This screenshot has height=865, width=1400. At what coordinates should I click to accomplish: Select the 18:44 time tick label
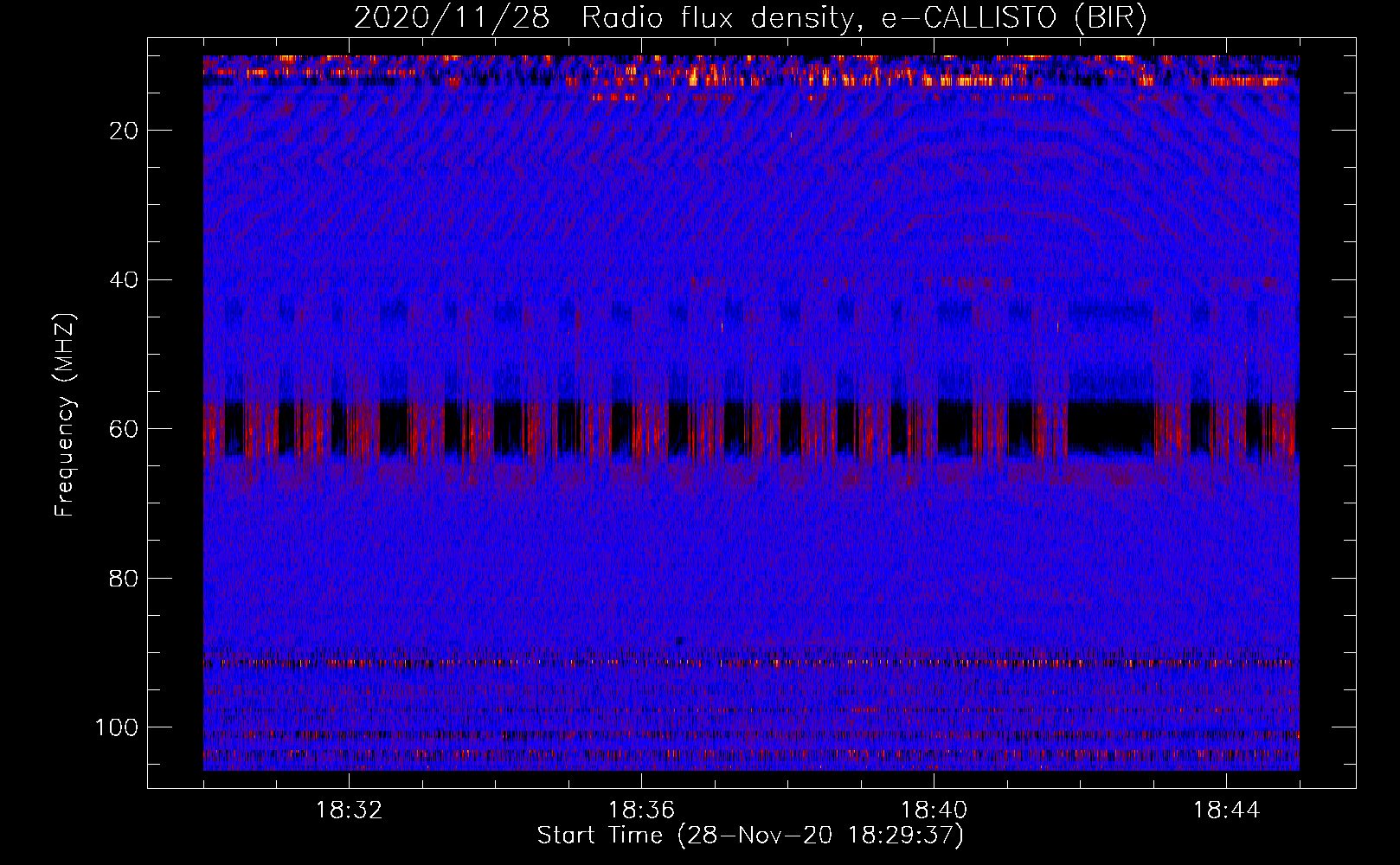tap(1226, 811)
